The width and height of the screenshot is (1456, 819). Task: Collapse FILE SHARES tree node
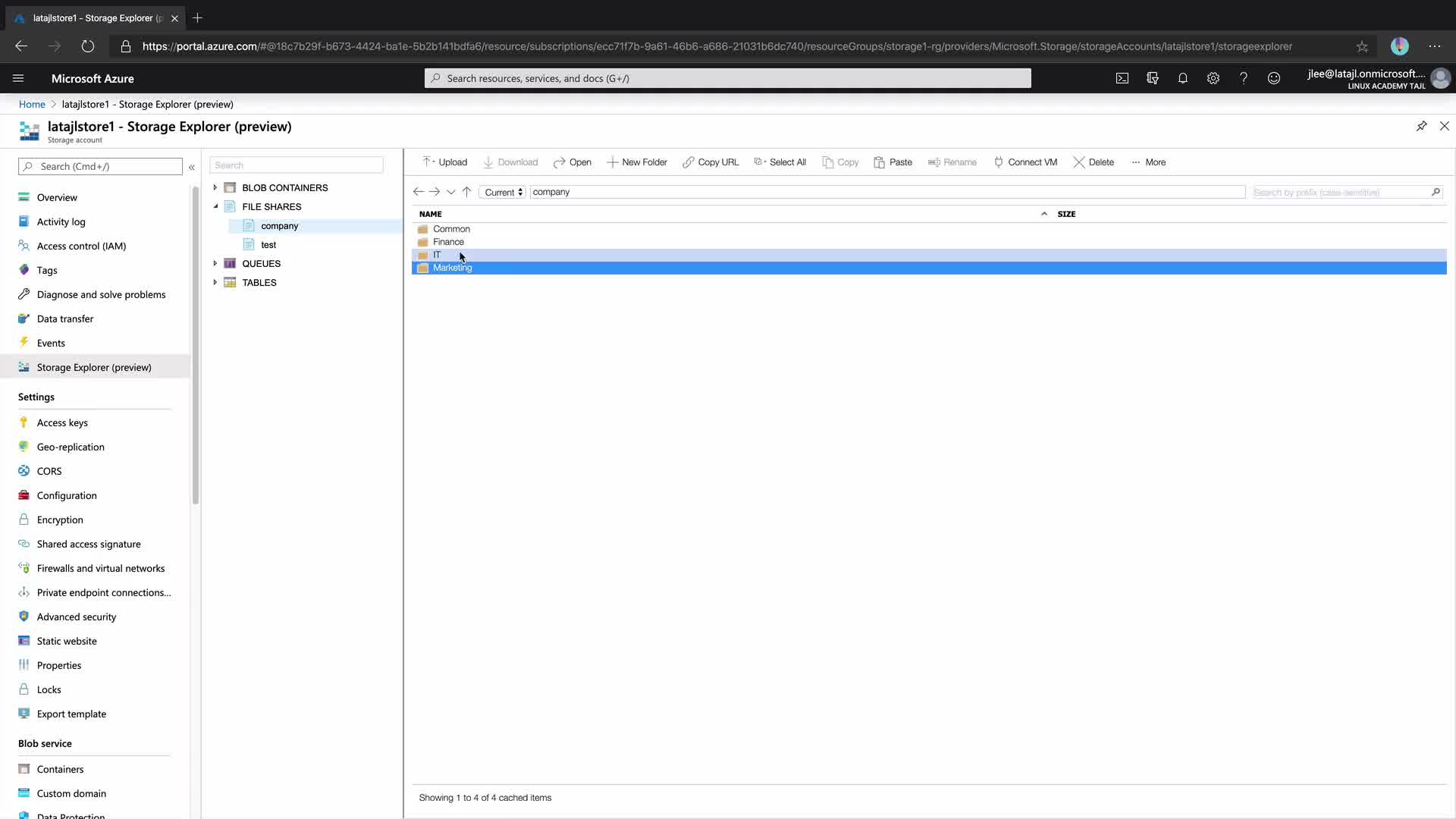tap(215, 206)
